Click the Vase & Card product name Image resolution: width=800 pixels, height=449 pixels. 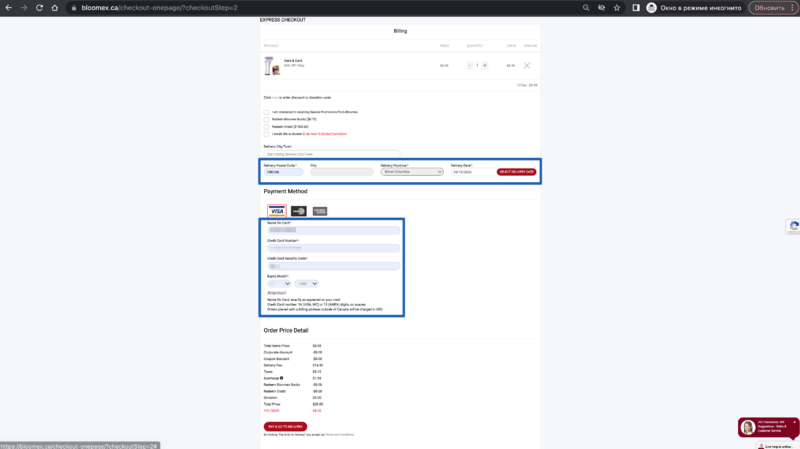[x=293, y=61]
